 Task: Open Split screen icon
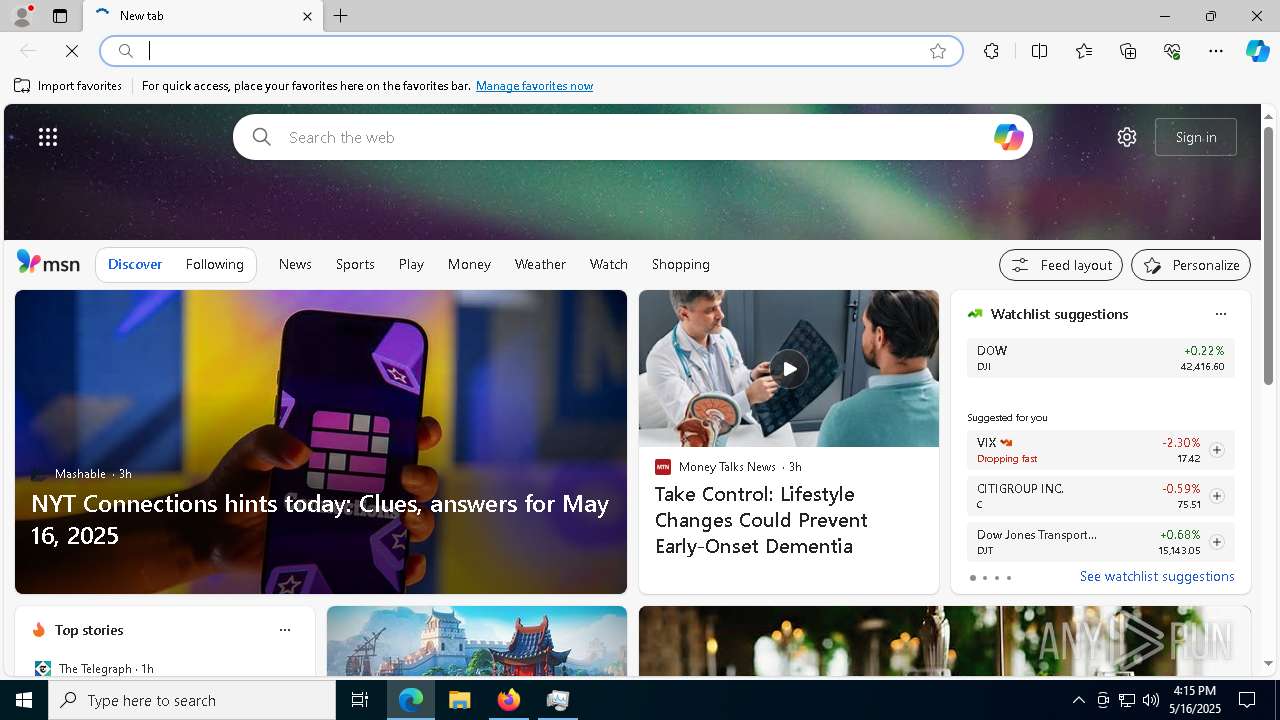(1039, 51)
